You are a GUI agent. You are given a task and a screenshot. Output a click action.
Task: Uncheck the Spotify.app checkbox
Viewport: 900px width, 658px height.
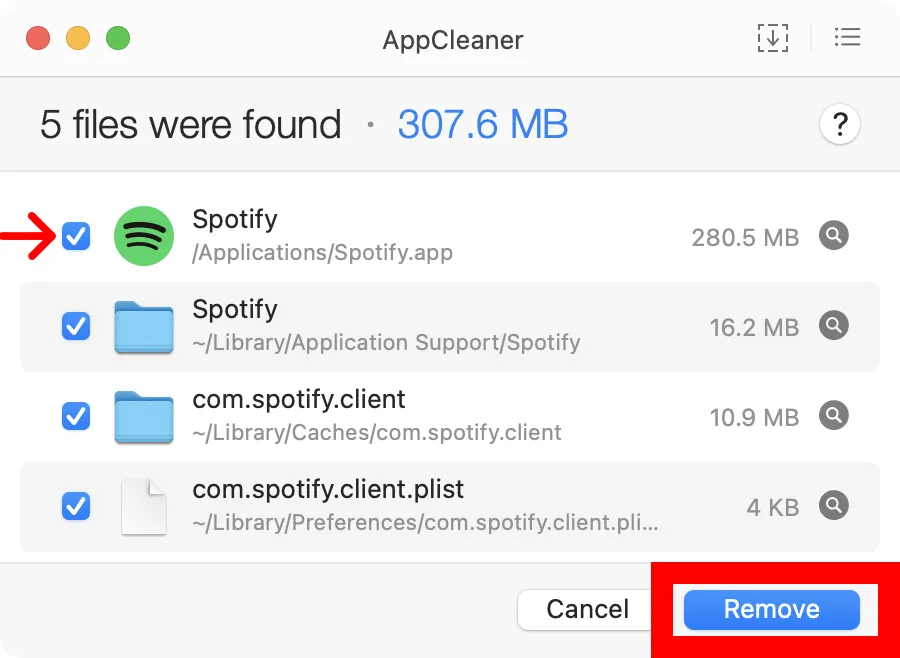point(76,236)
